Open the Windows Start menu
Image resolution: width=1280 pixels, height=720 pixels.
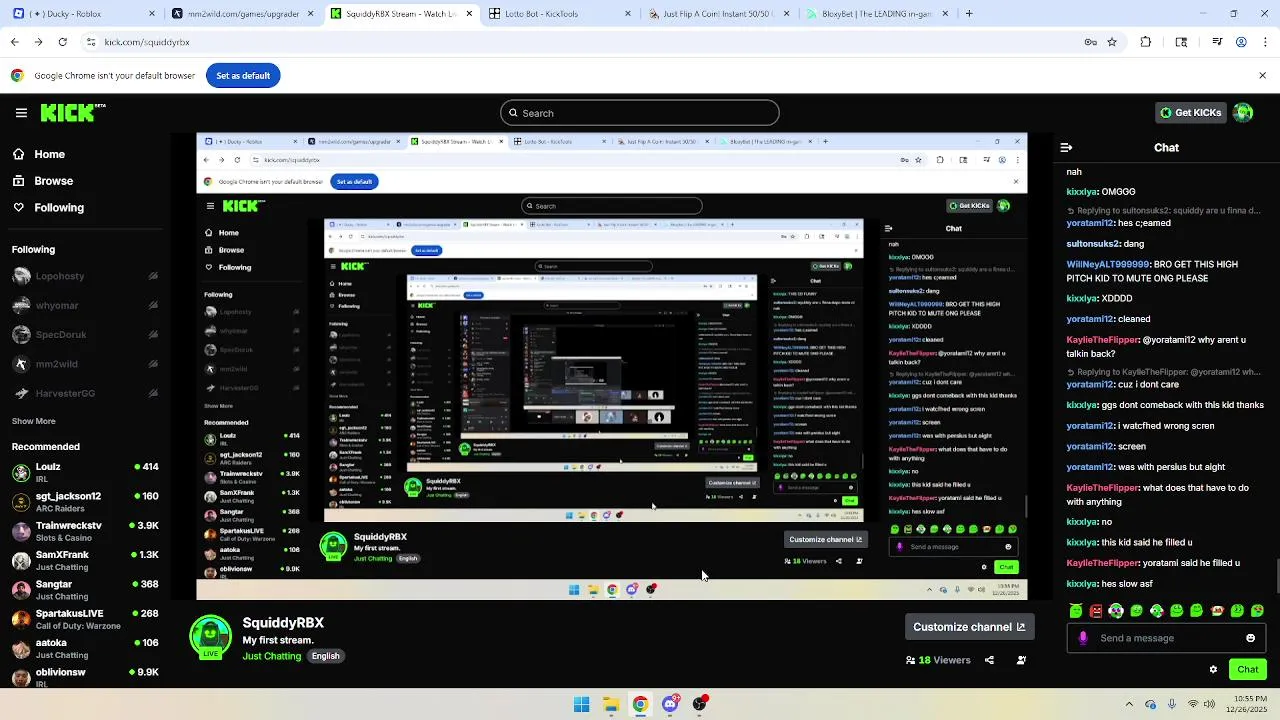pyautogui.click(x=581, y=704)
